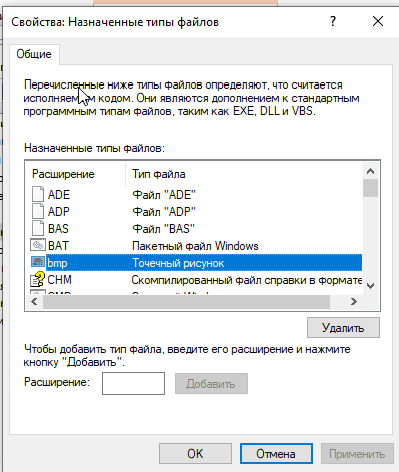Focus the Расширение text input field

133,383
